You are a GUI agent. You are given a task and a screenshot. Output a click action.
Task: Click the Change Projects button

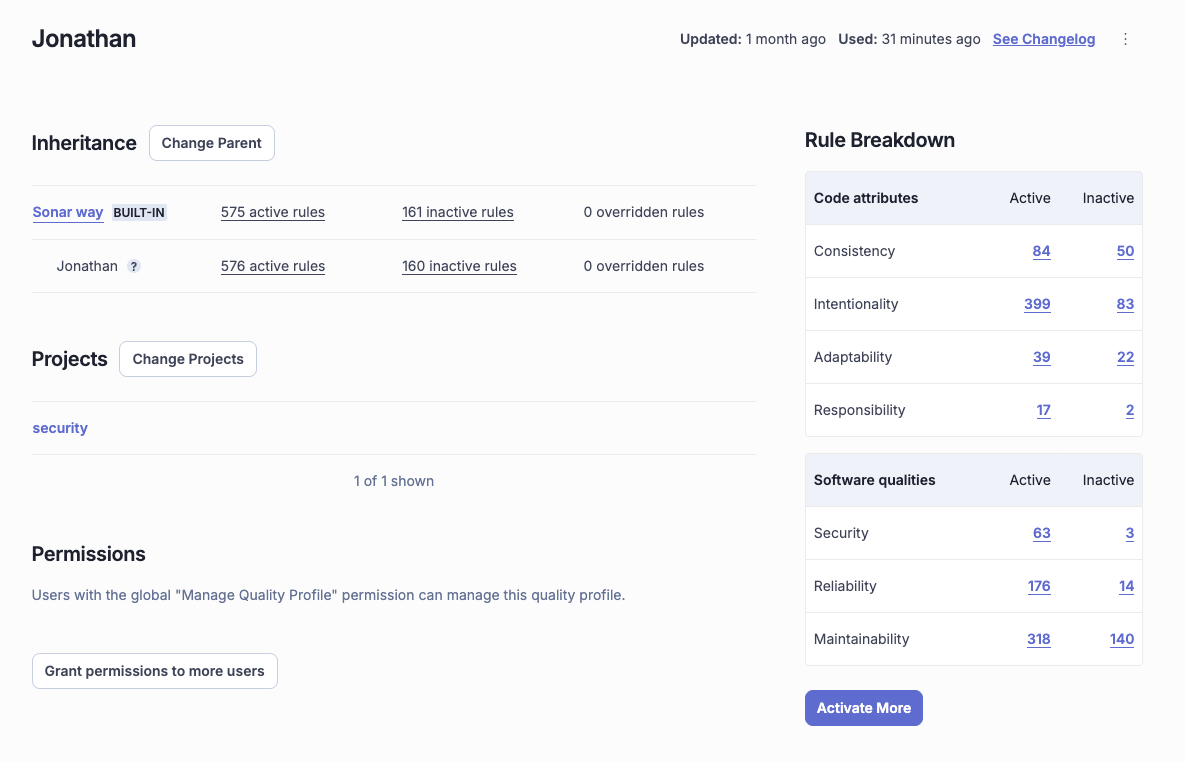pos(188,359)
